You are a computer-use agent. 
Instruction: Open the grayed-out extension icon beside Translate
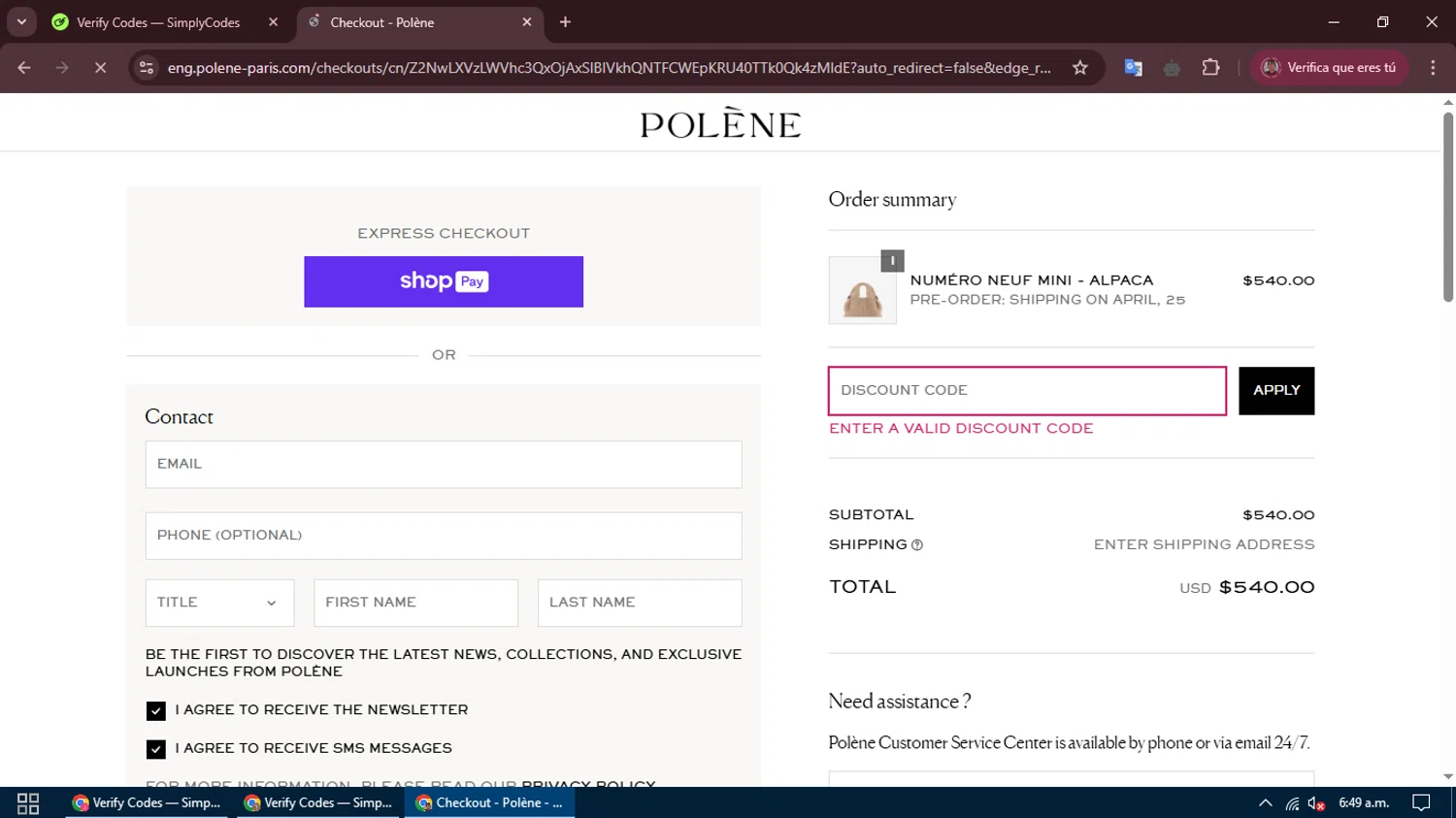(x=1172, y=68)
